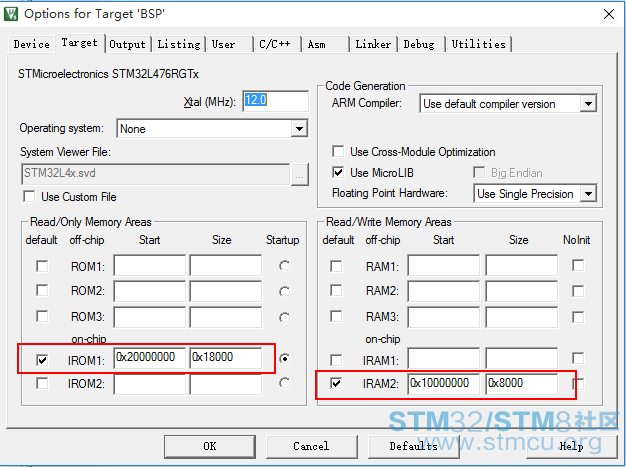This screenshot has width=626, height=467.
Task: Open the Utilities tab
Action: tap(478, 44)
